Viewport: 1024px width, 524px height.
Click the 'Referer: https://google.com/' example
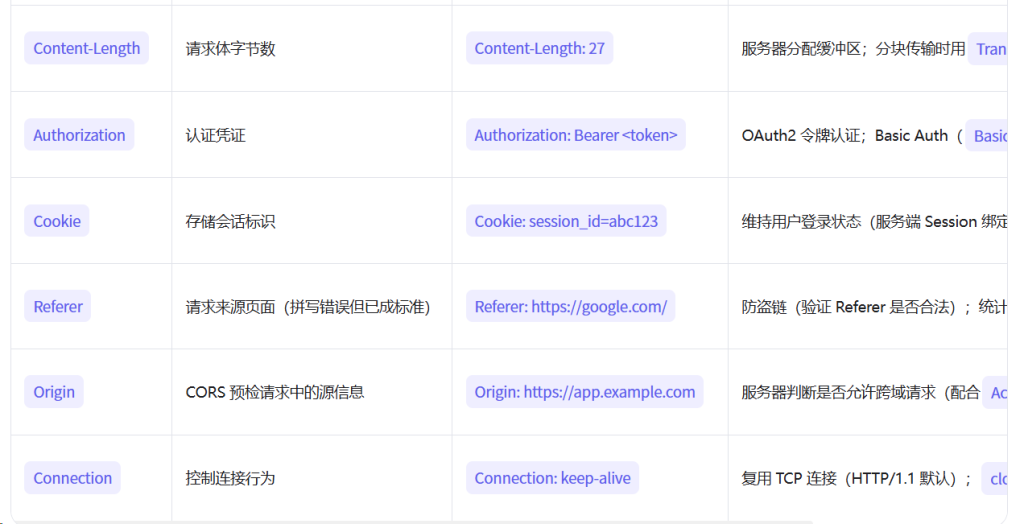[x=570, y=307]
